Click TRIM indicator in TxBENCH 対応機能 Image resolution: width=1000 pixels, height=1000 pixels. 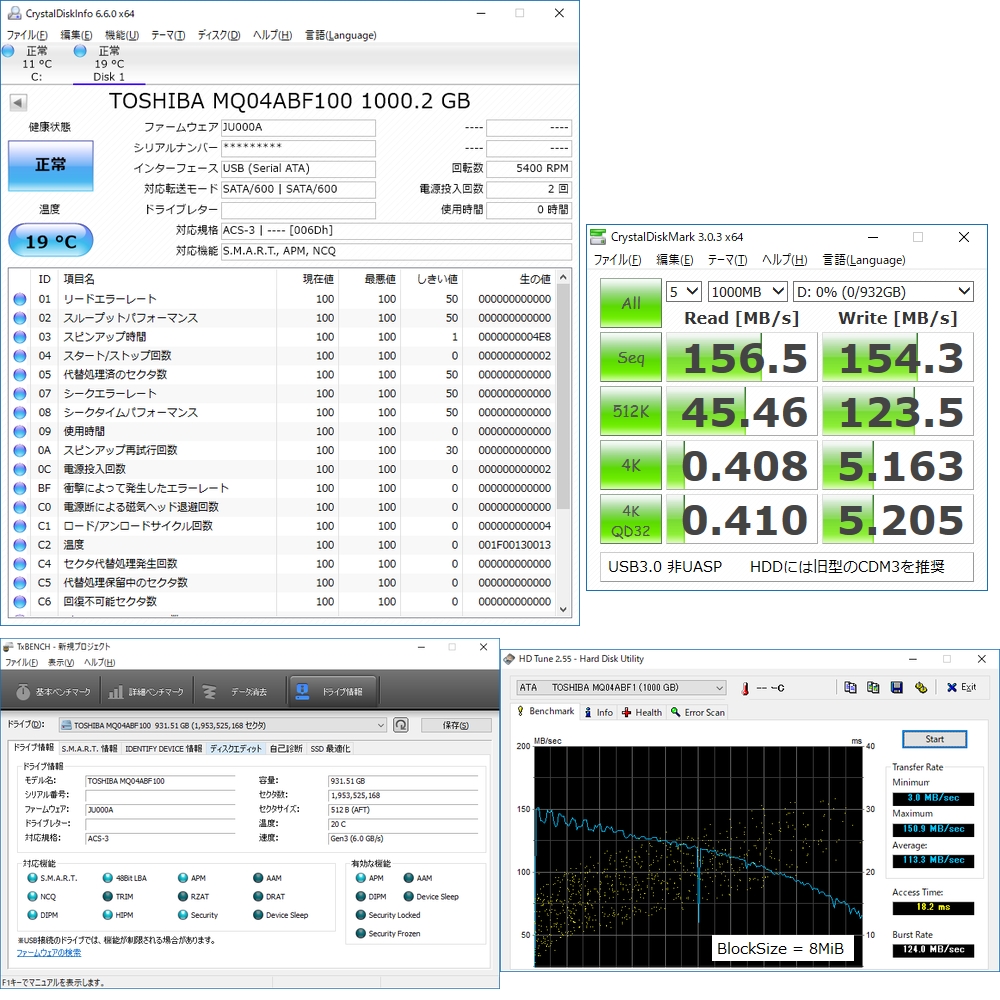tap(108, 896)
